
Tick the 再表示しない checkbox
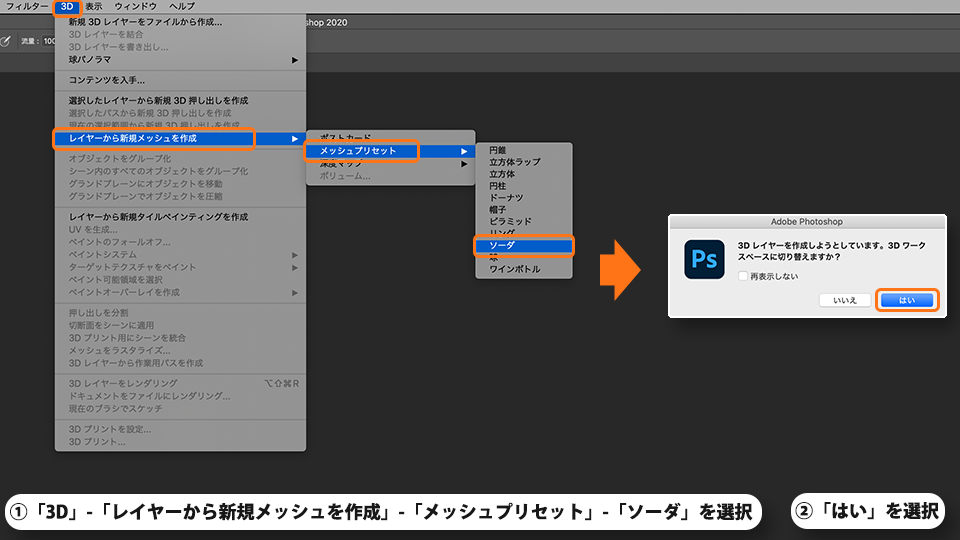(x=743, y=276)
